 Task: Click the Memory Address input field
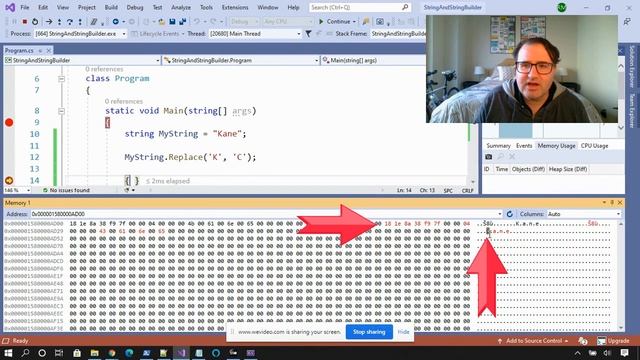[265, 214]
